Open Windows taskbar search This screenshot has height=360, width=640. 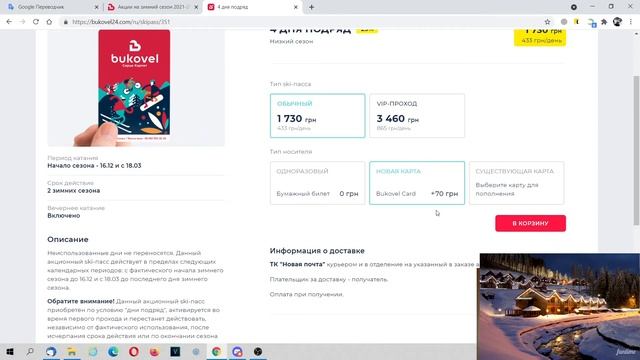[30, 351]
